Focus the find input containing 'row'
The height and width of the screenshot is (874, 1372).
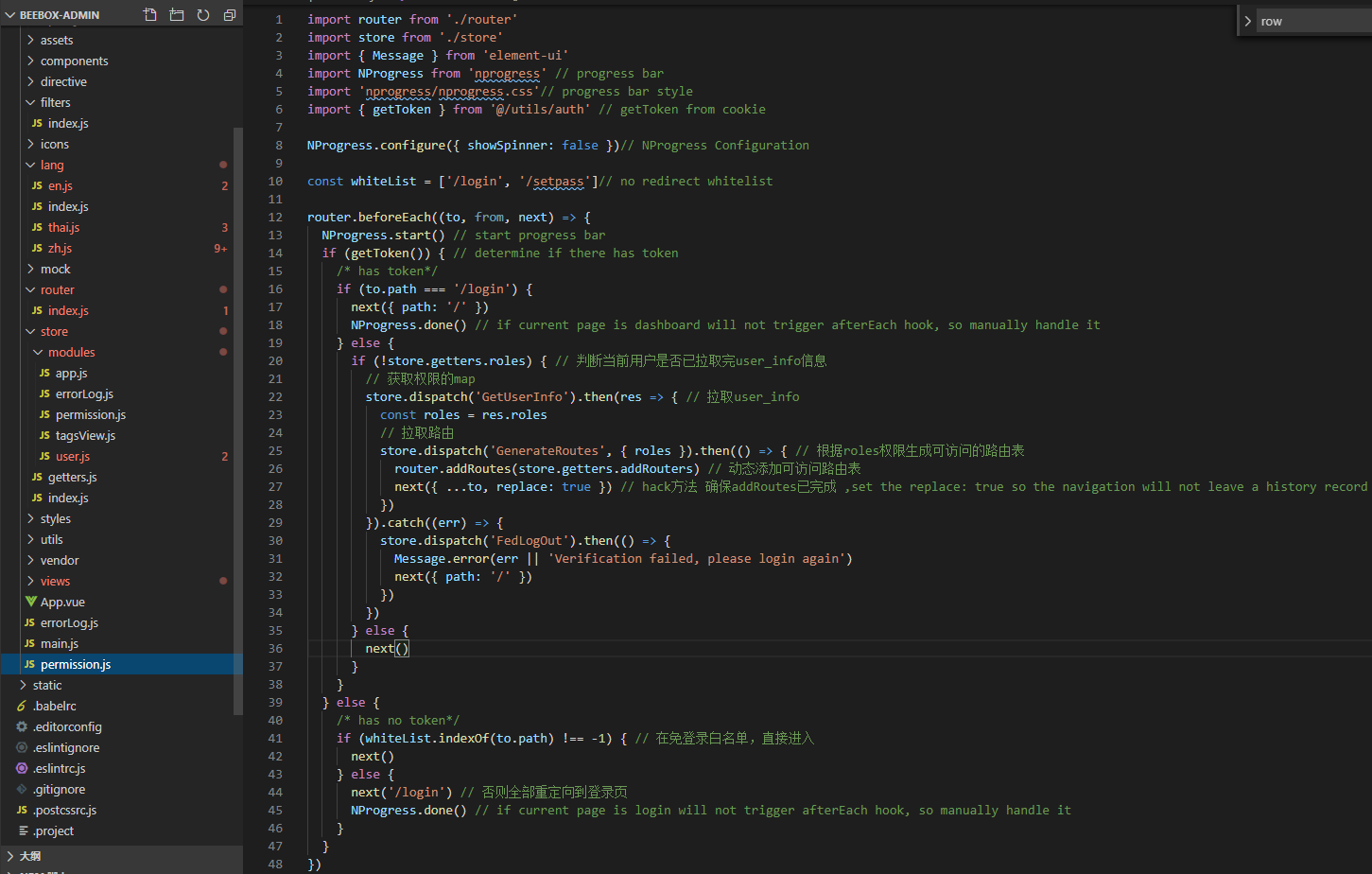(x=1314, y=21)
